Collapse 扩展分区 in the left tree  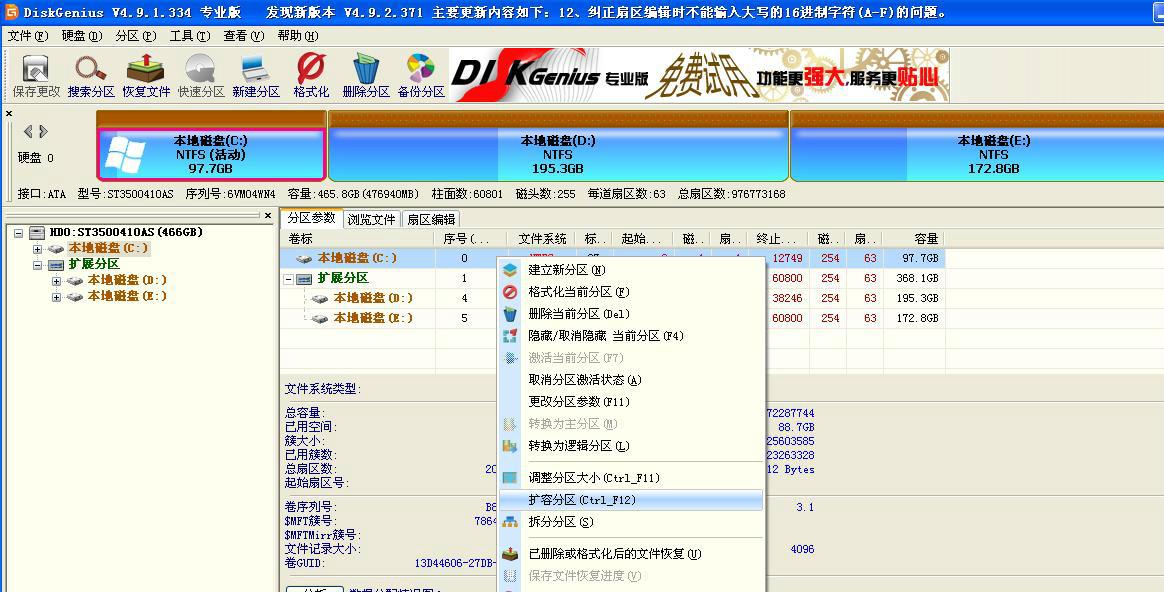point(37,264)
